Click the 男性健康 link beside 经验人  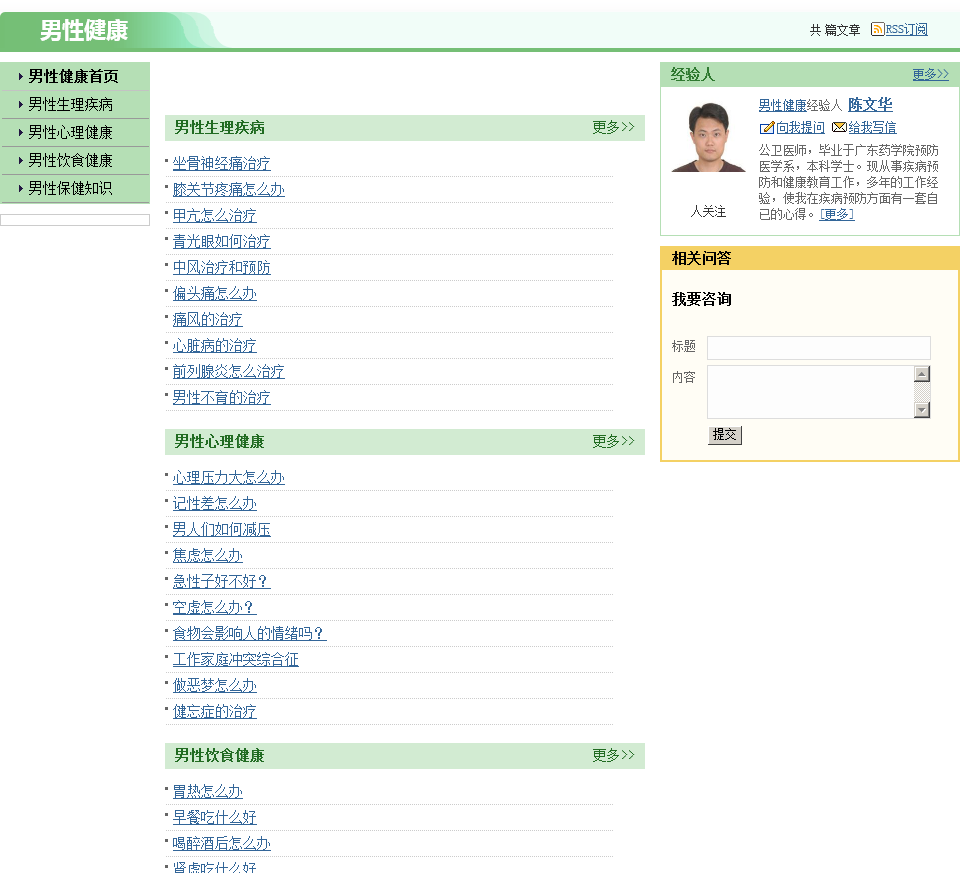[782, 105]
